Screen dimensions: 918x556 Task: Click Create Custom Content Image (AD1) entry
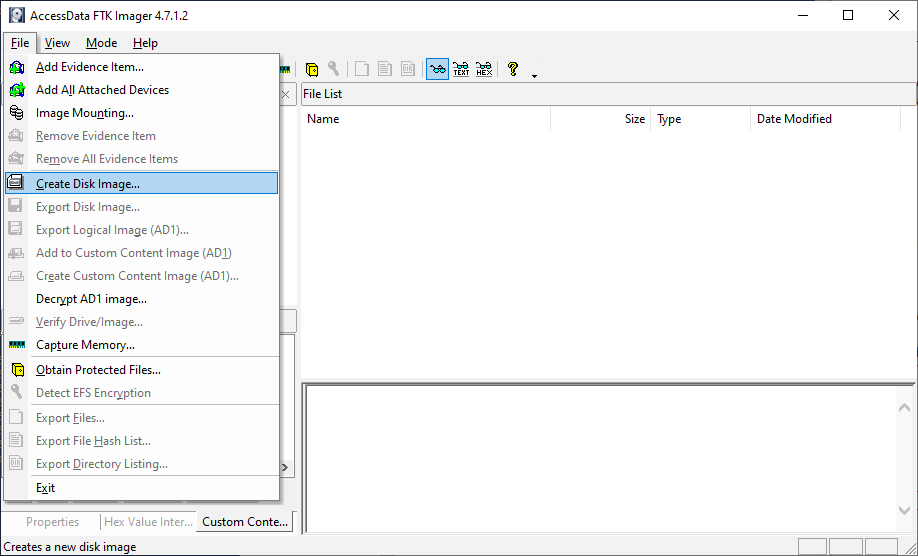pyautogui.click(x=141, y=276)
